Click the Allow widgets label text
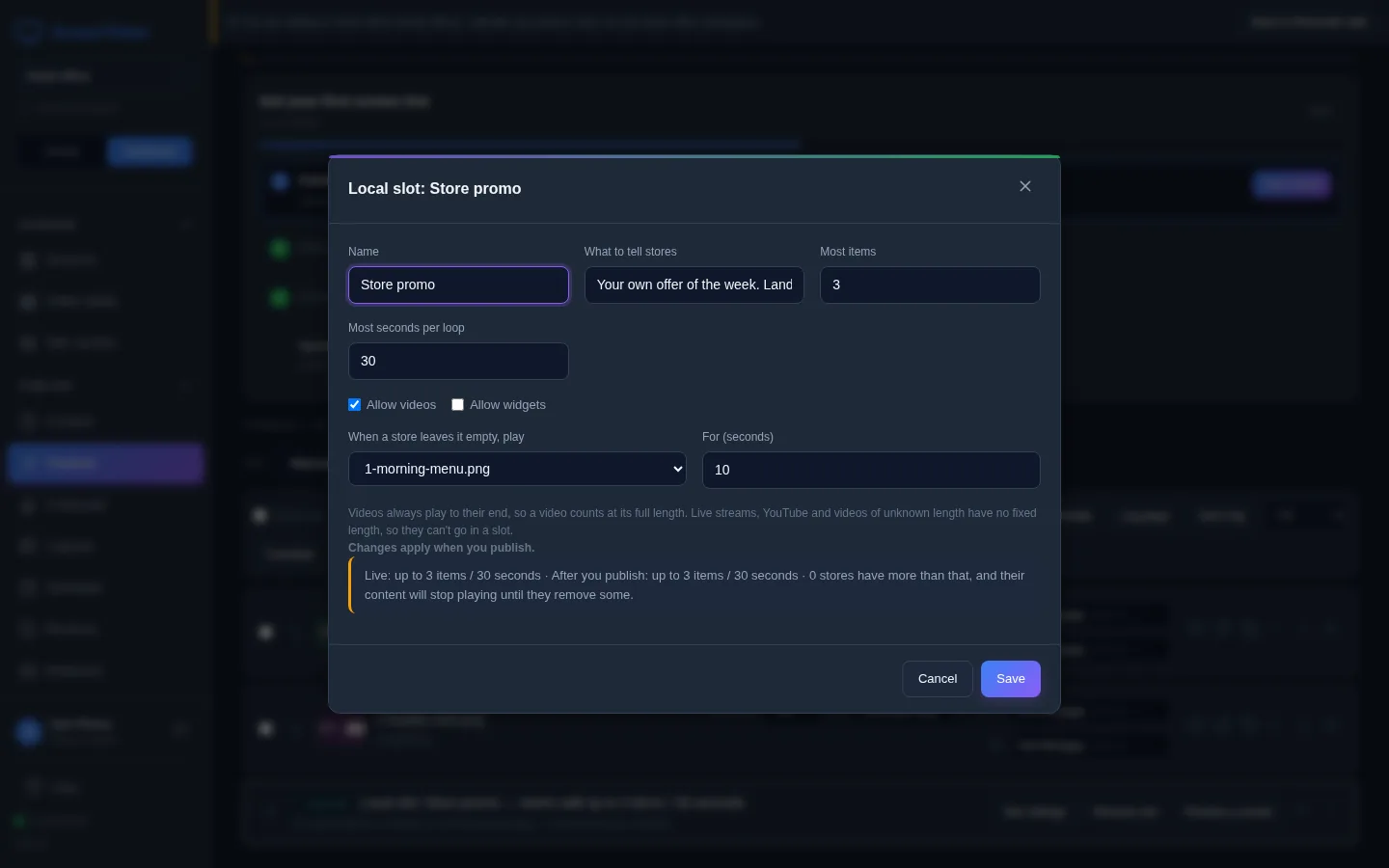 coord(507,405)
